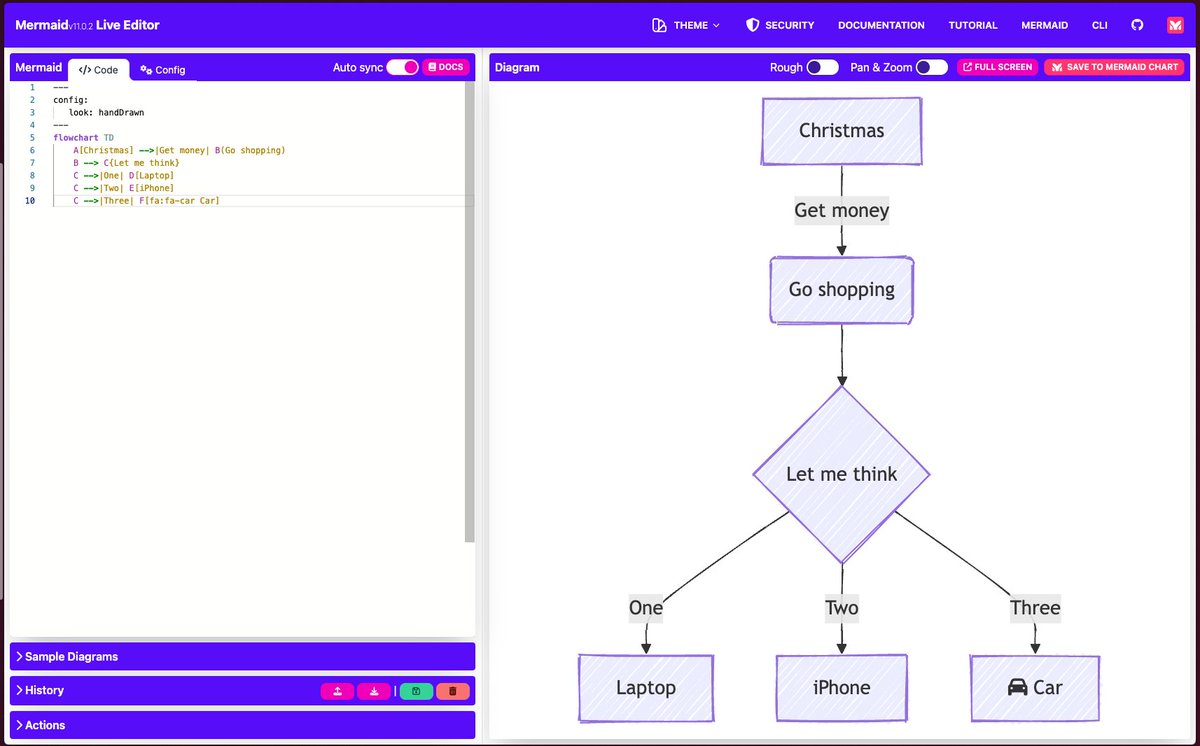
Task: Click the 'config:' line in the code editor
Action: coord(70,100)
